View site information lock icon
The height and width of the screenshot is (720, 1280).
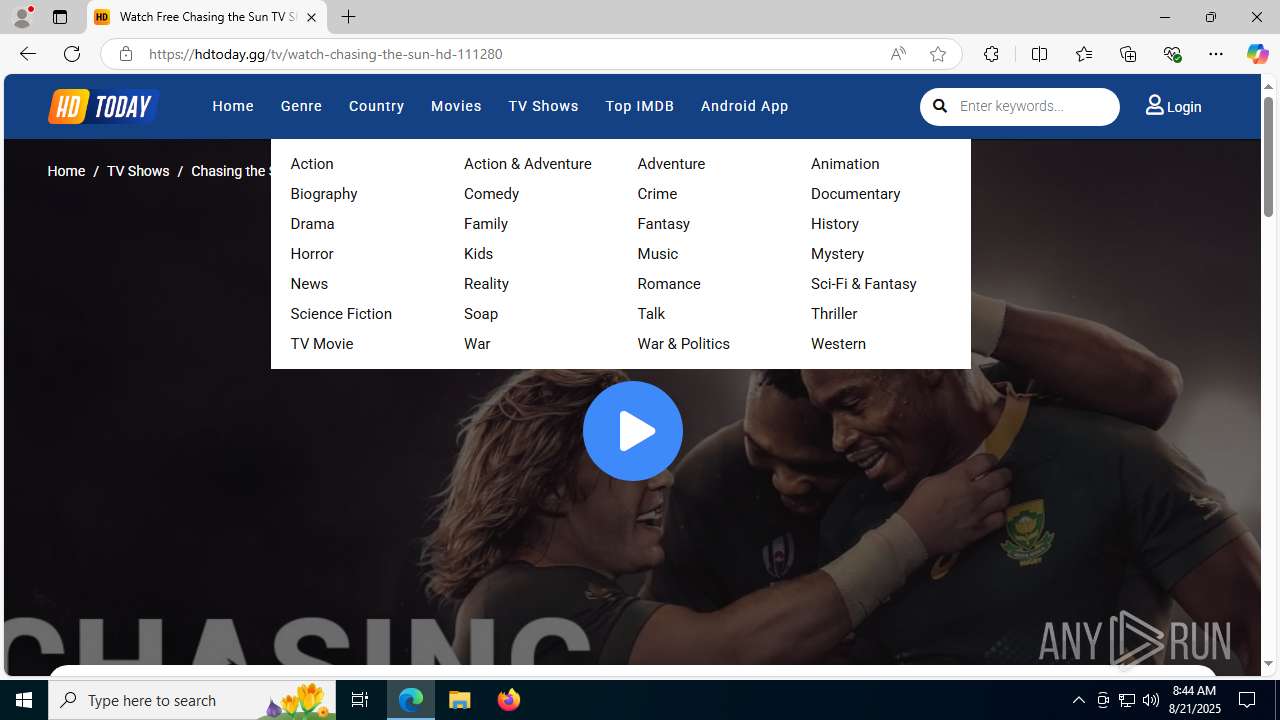(125, 54)
